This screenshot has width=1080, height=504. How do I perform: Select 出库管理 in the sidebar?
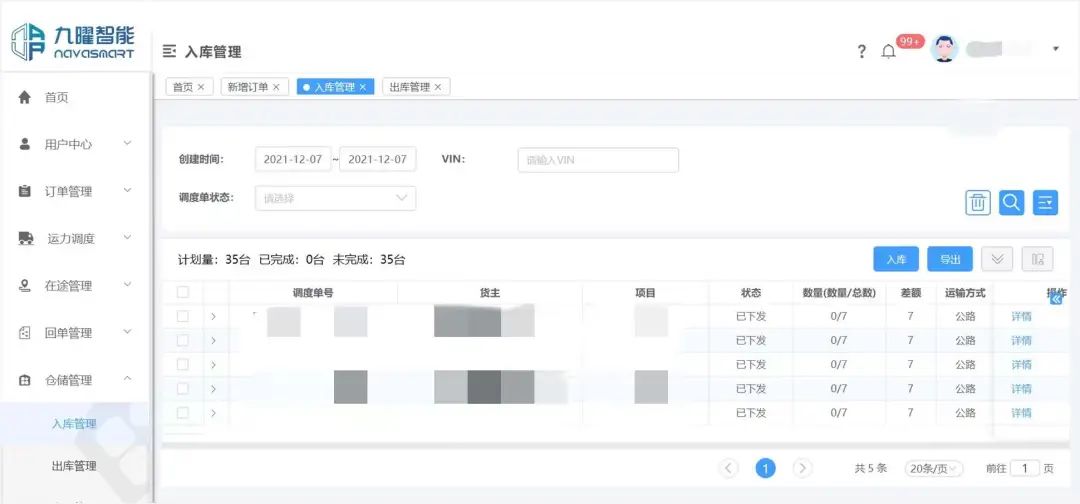pyautogui.click(x=74, y=466)
